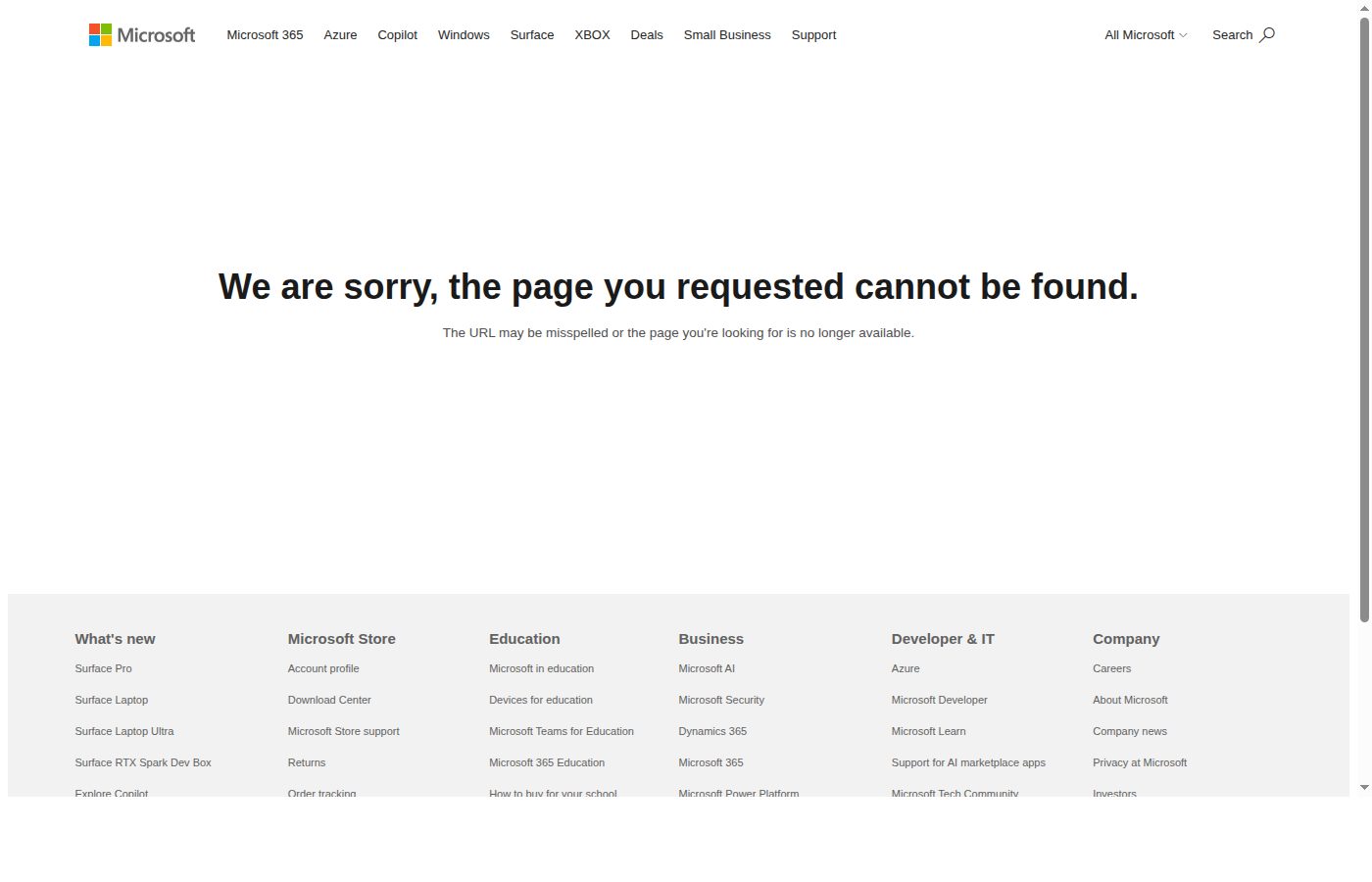Click the Careers link under Company
This screenshot has width=1372, height=882.
pyautogui.click(x=1111, y=668)
